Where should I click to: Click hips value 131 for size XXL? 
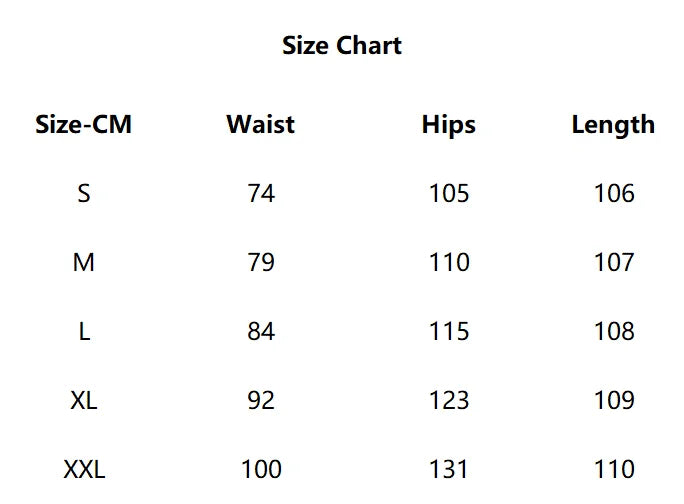[448, 470]
